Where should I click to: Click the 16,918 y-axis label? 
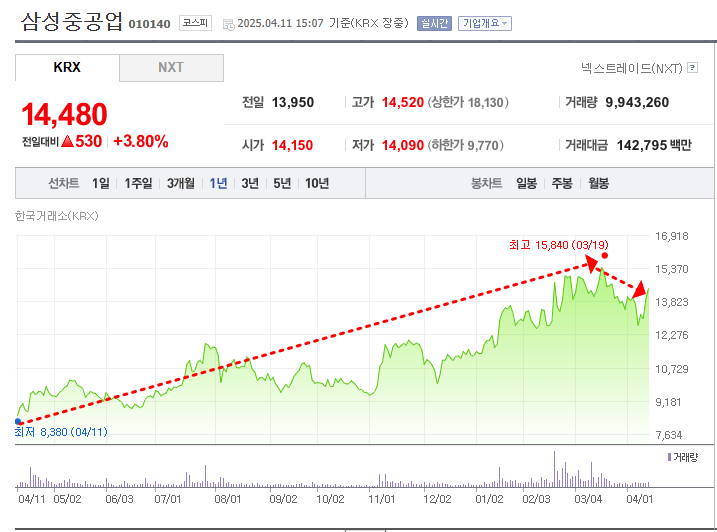672,236
